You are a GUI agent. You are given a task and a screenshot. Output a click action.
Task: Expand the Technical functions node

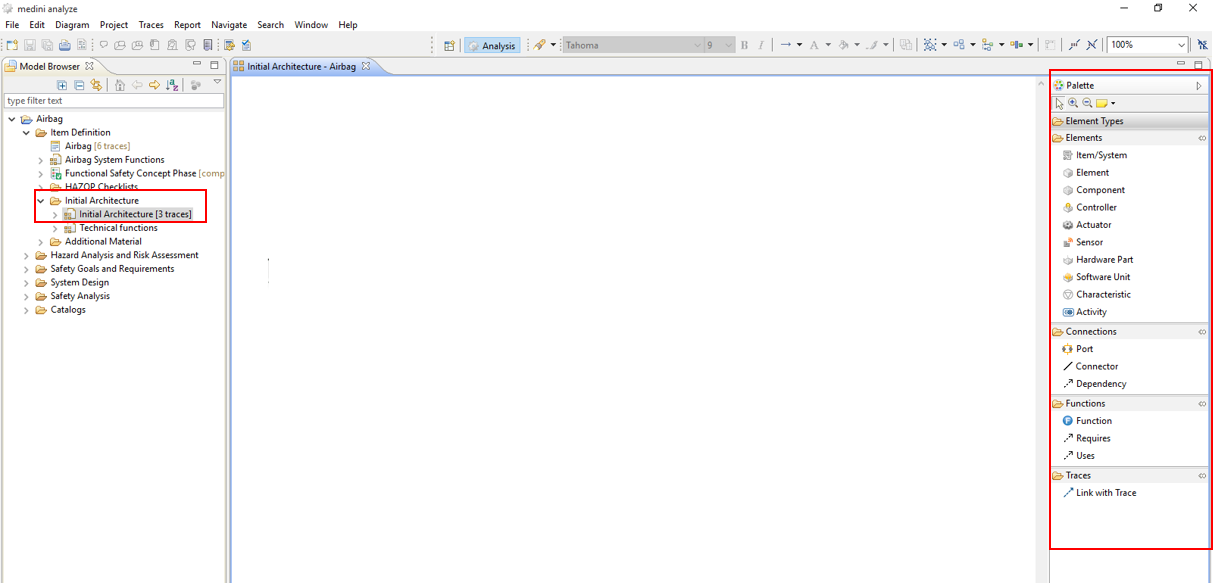tap(55, 228)
